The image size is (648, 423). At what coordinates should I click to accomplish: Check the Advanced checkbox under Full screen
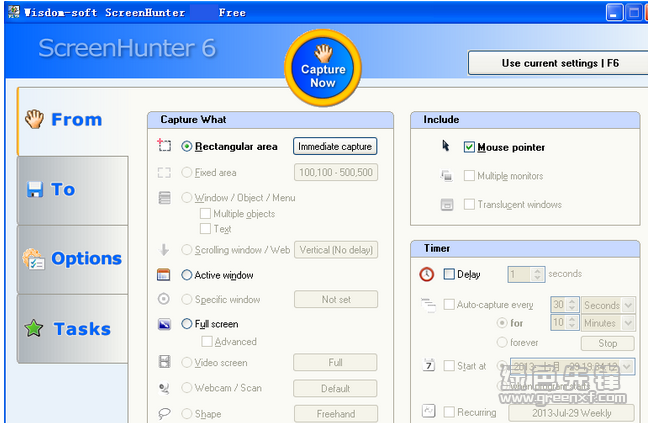click(207, 342)
